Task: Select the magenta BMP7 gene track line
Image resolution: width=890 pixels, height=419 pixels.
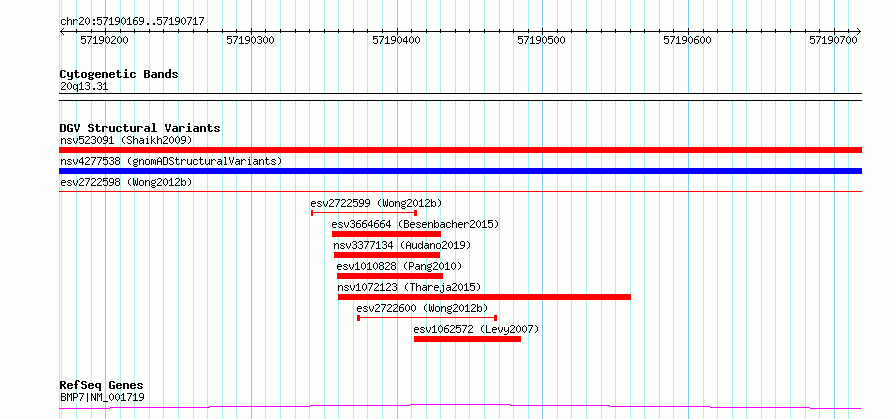Action: [460, 407]
